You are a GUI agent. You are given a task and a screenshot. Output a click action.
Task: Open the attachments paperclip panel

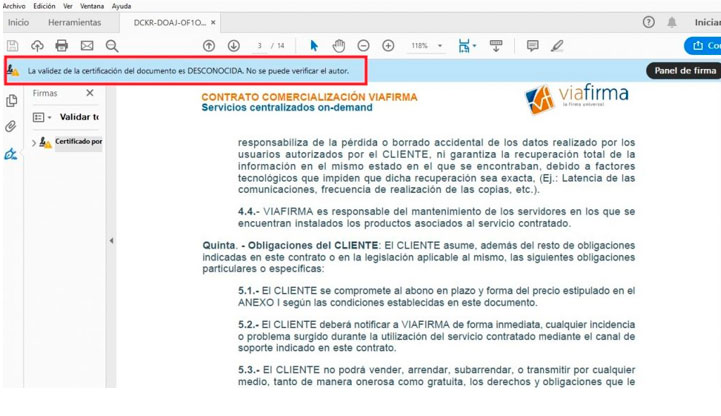point(11,127)
